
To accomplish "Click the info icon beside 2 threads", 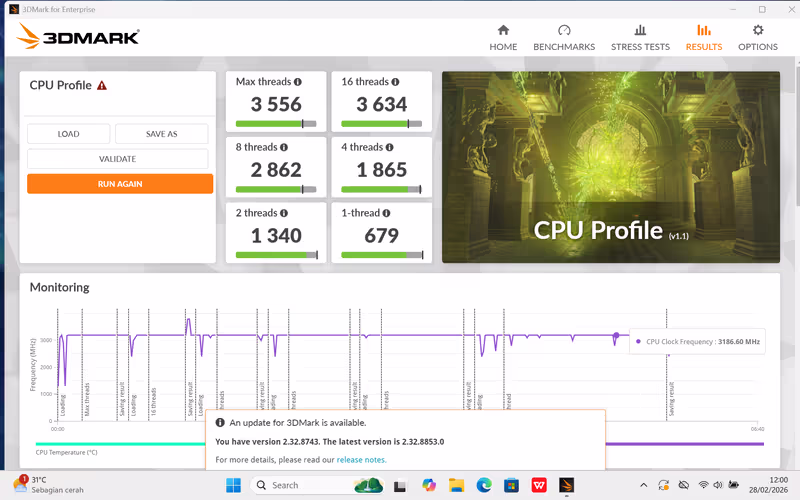I will (x=286, y=213).
